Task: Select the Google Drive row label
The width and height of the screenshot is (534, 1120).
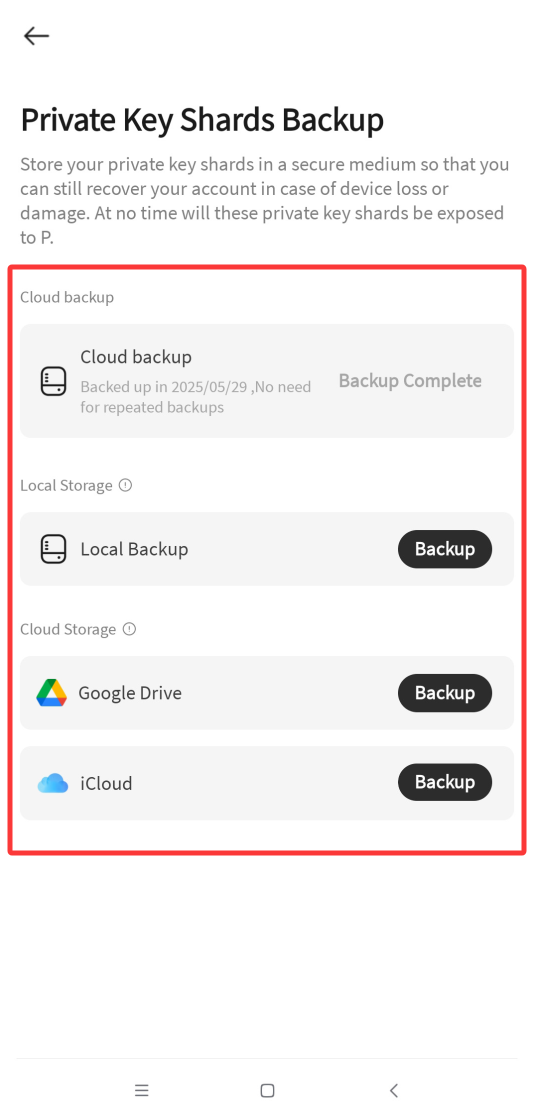Action: [x=130, y=693]
